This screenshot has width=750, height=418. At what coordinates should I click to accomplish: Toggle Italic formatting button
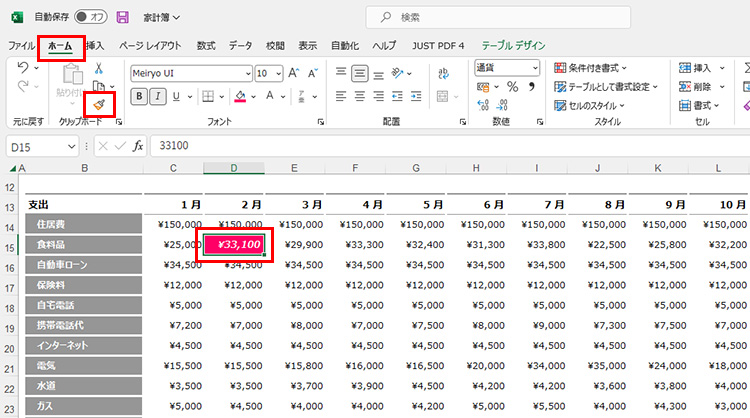(158, 97)
